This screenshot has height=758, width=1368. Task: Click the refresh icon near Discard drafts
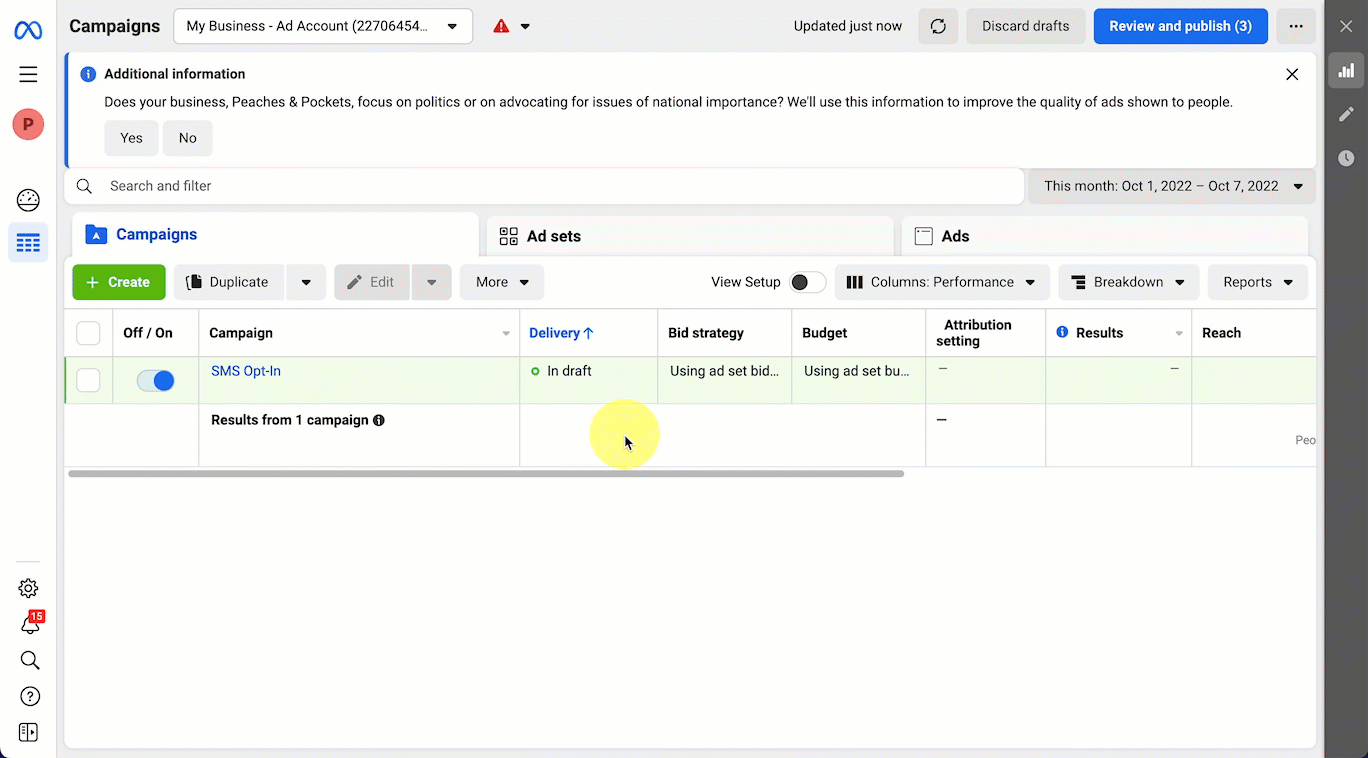[x=938, y=26]
